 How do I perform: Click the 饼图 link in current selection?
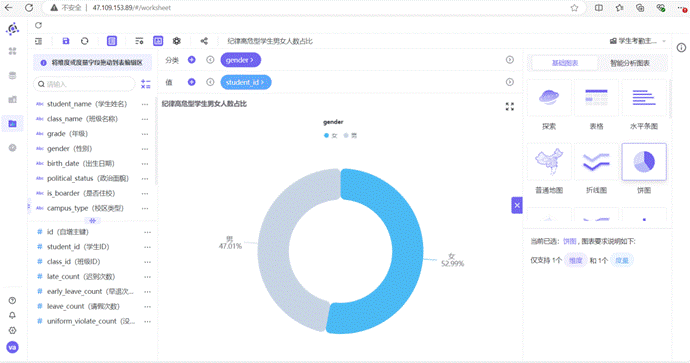tap(569, 241)
